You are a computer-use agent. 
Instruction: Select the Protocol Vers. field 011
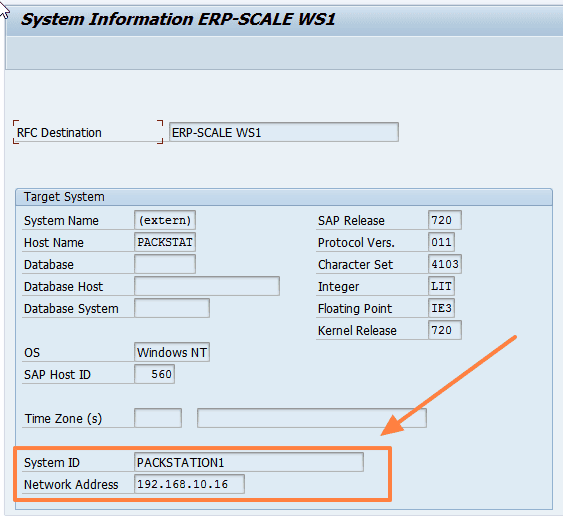[x=441, y=242]
